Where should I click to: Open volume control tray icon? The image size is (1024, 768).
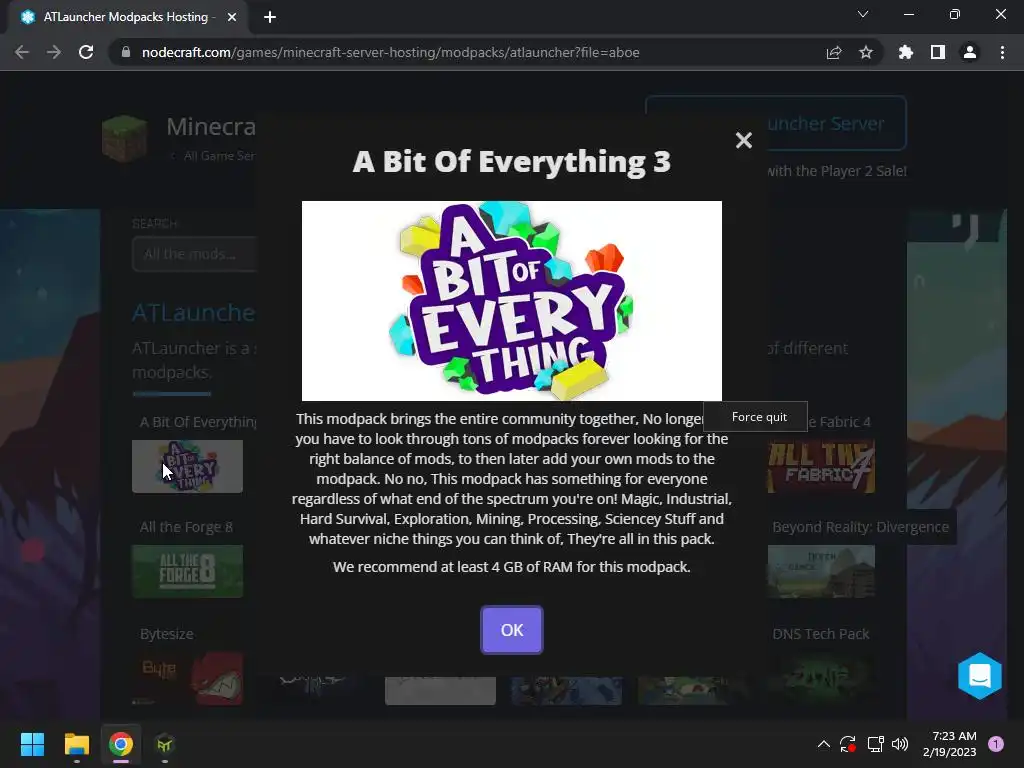(x=900, y=744)
